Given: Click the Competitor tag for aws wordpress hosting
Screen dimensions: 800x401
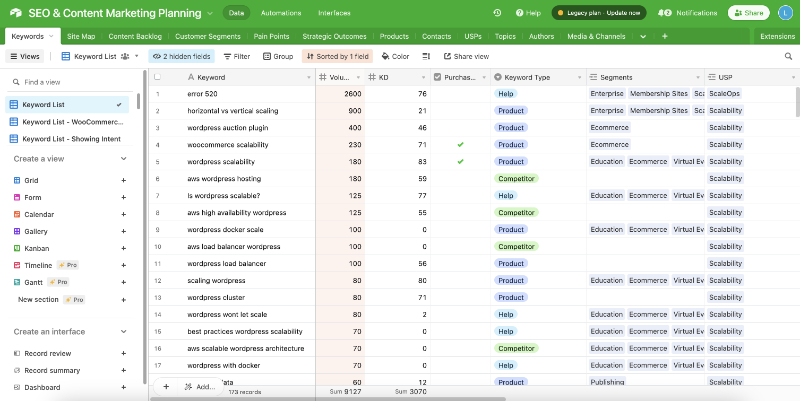Looking at the screenshot, I should (x=516, y=179).
